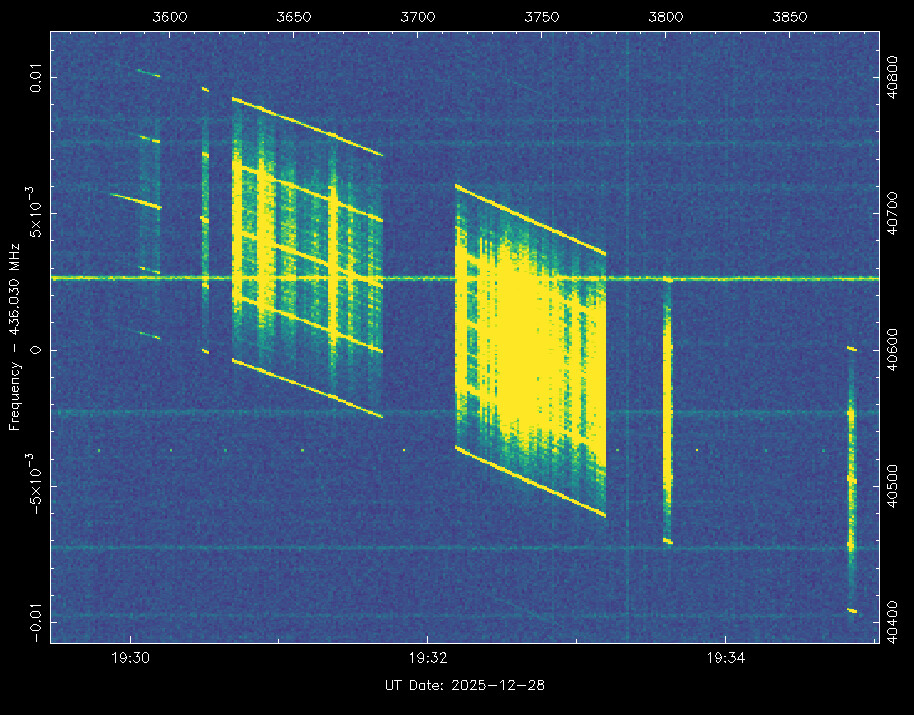Click the 3850 tick on top axis
Image resolution: width=914 pixels, height=715 pixels.
[790, 17]
